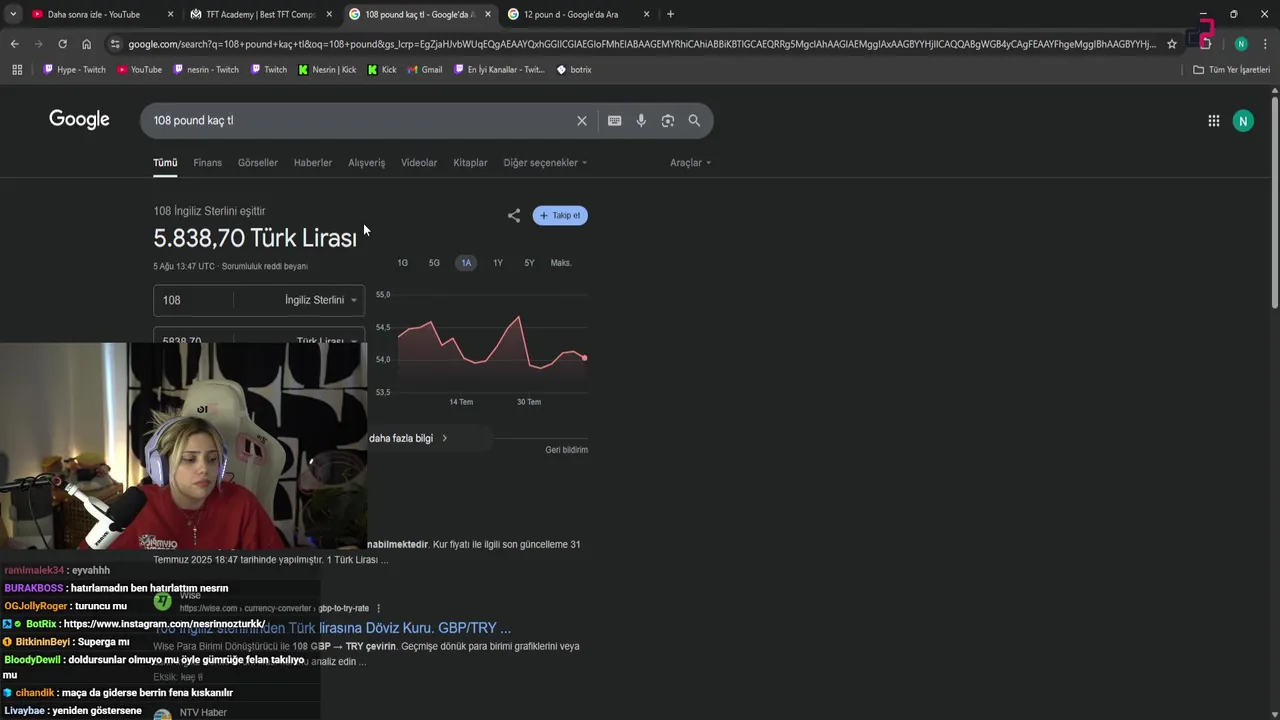Switch to the TFT Academy tab

tap(260, 14)
